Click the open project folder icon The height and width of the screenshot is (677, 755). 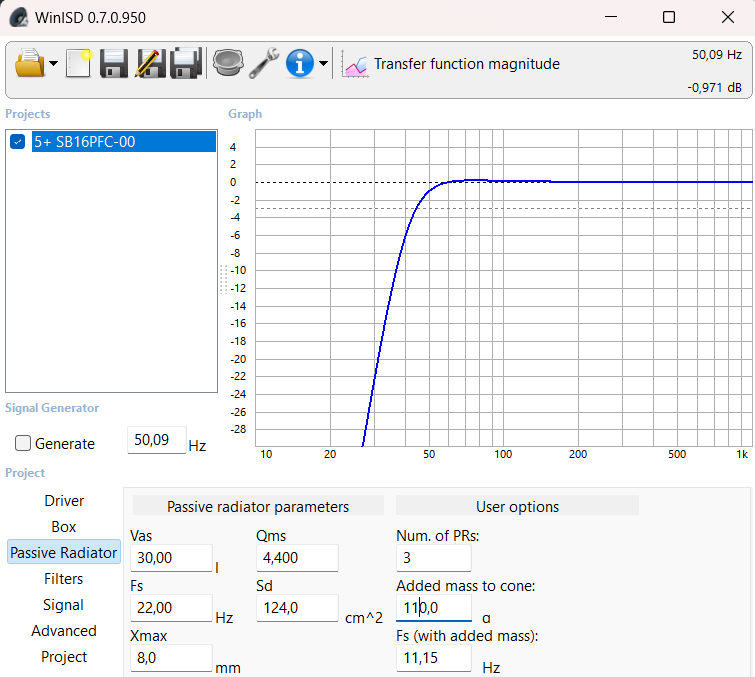[x=29, y=63]
